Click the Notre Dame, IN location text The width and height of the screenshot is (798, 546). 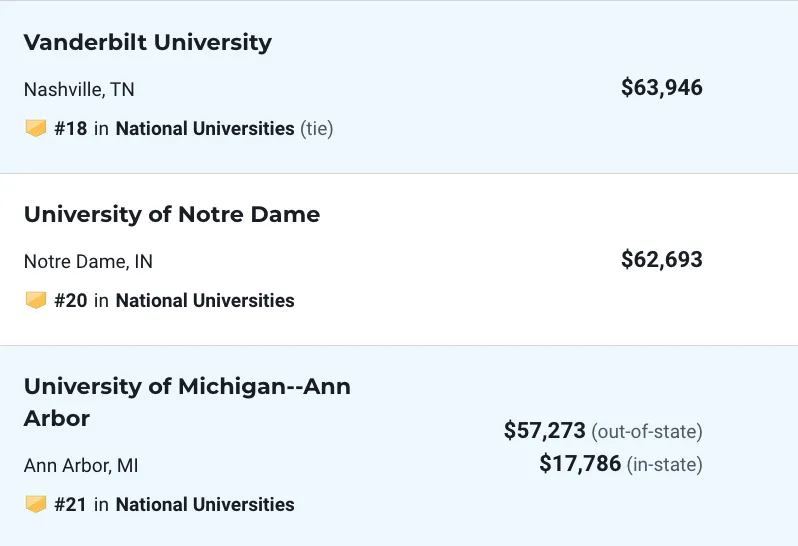click(x=88, y=262)
